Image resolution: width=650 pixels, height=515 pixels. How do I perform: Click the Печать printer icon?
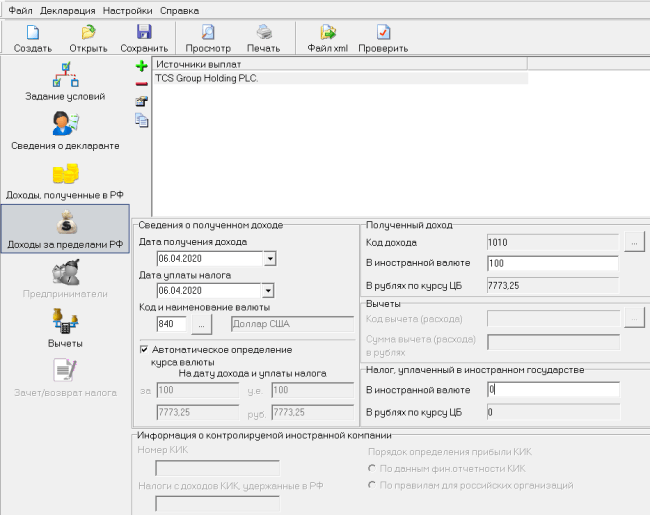tap(263, 37)
